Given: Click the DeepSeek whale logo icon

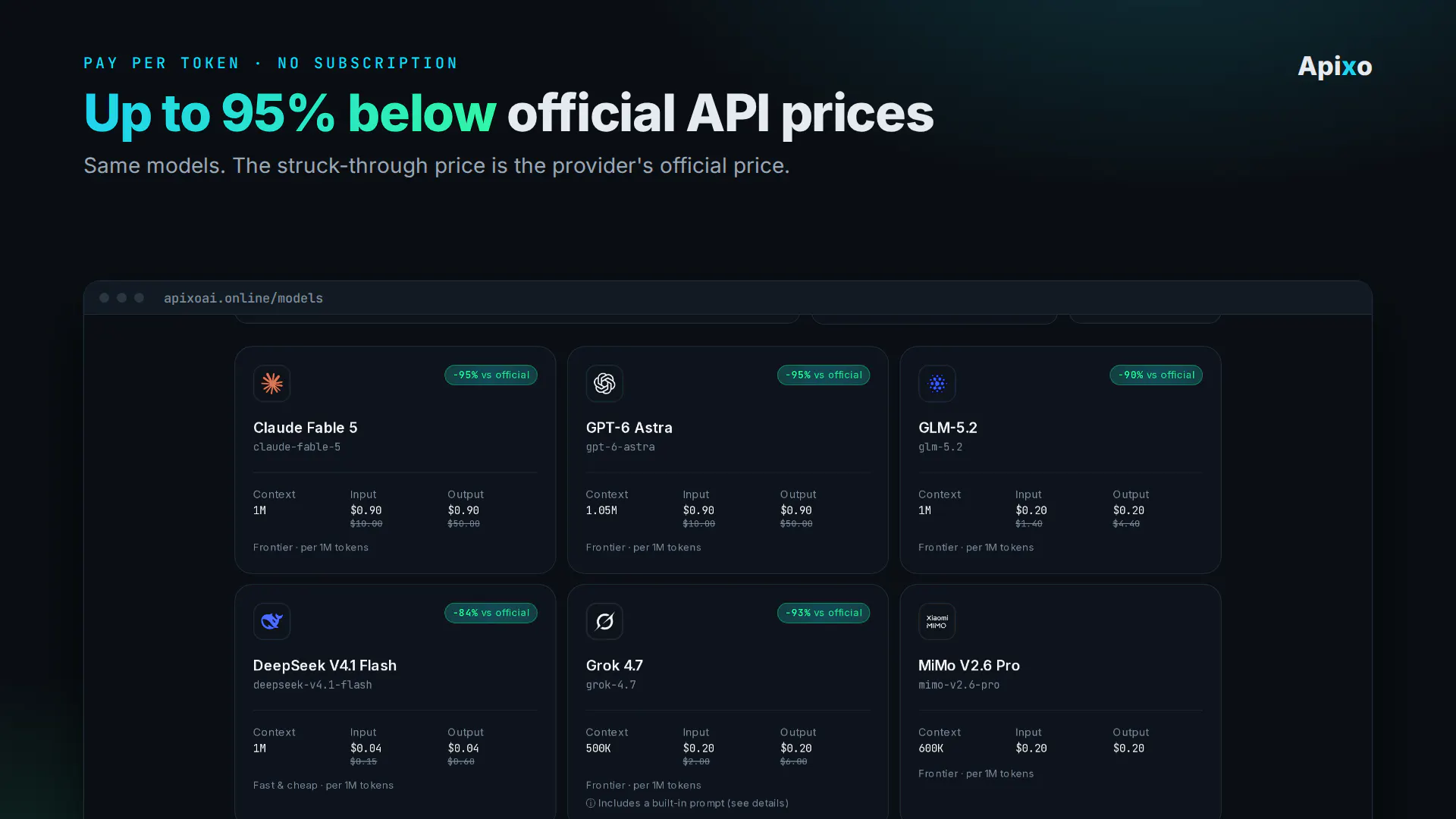Looking at the screenshot, I should (x=271, y=621).
